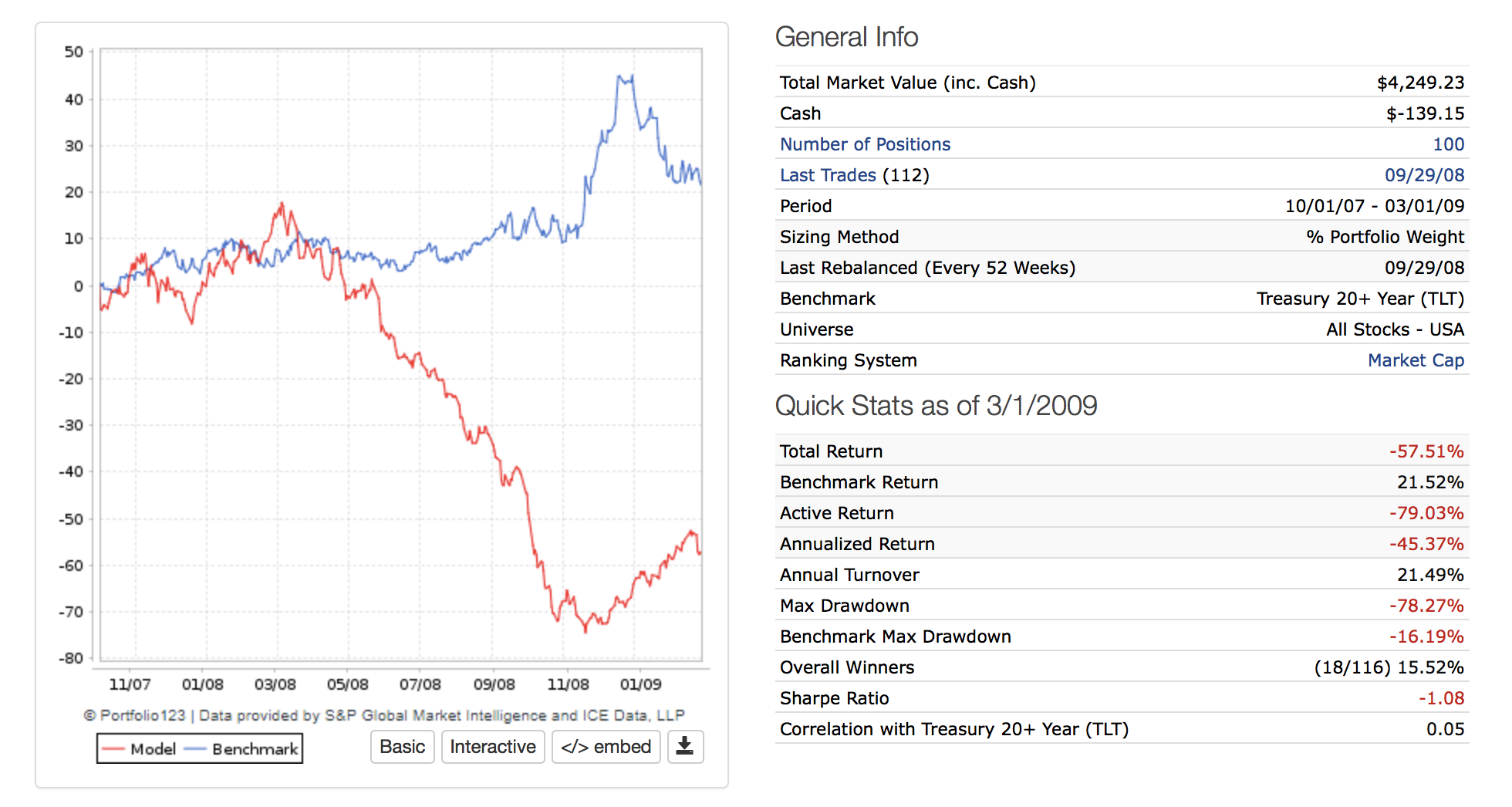The width and height of the screenshot is (1512, 807).
Task: Click the Total Return value -57.51%
Action: (1426, 451)
